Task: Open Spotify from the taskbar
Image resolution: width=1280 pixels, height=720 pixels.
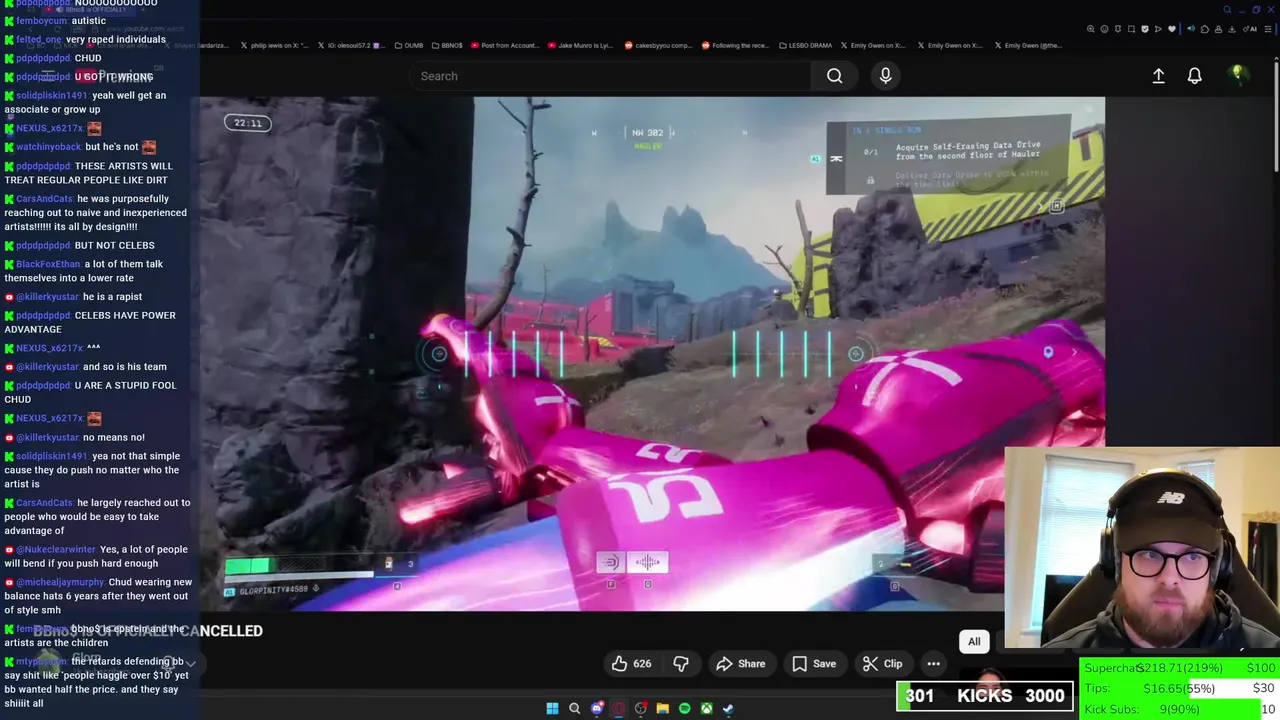Action: coord(684,708)
